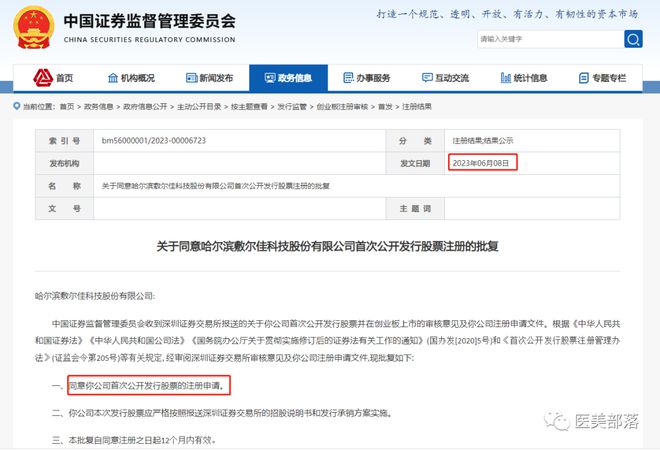The height and width of the screenshot is (450, 660).
Task: Click the screen icon beside 政务信息
Action: pos(270,78)
